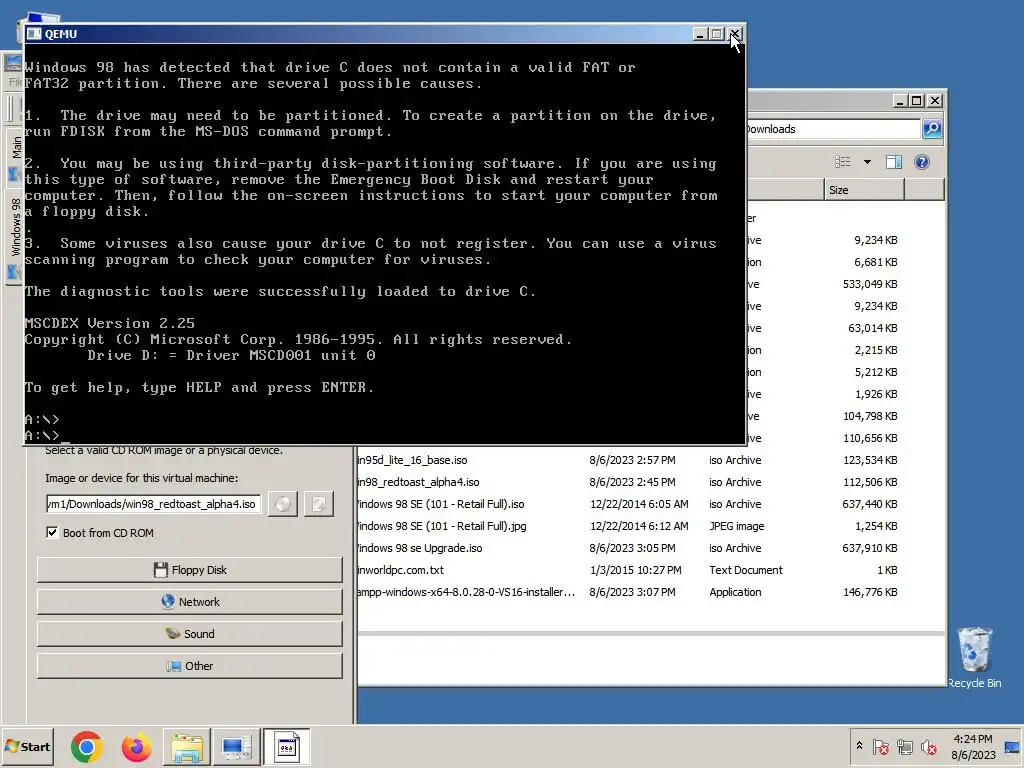Click the Explorer search magnifier button
This screenshot has height=768, width=1024.
(x=932, y=129)
